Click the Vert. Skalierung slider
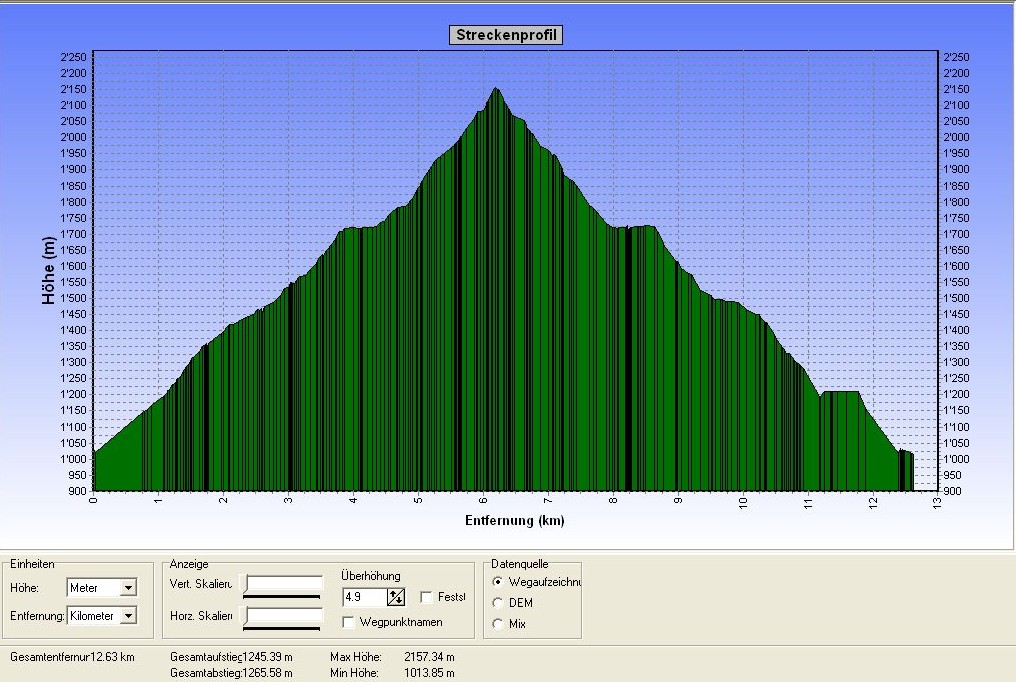Screen dimensions: 1016x682 (284, 585)
